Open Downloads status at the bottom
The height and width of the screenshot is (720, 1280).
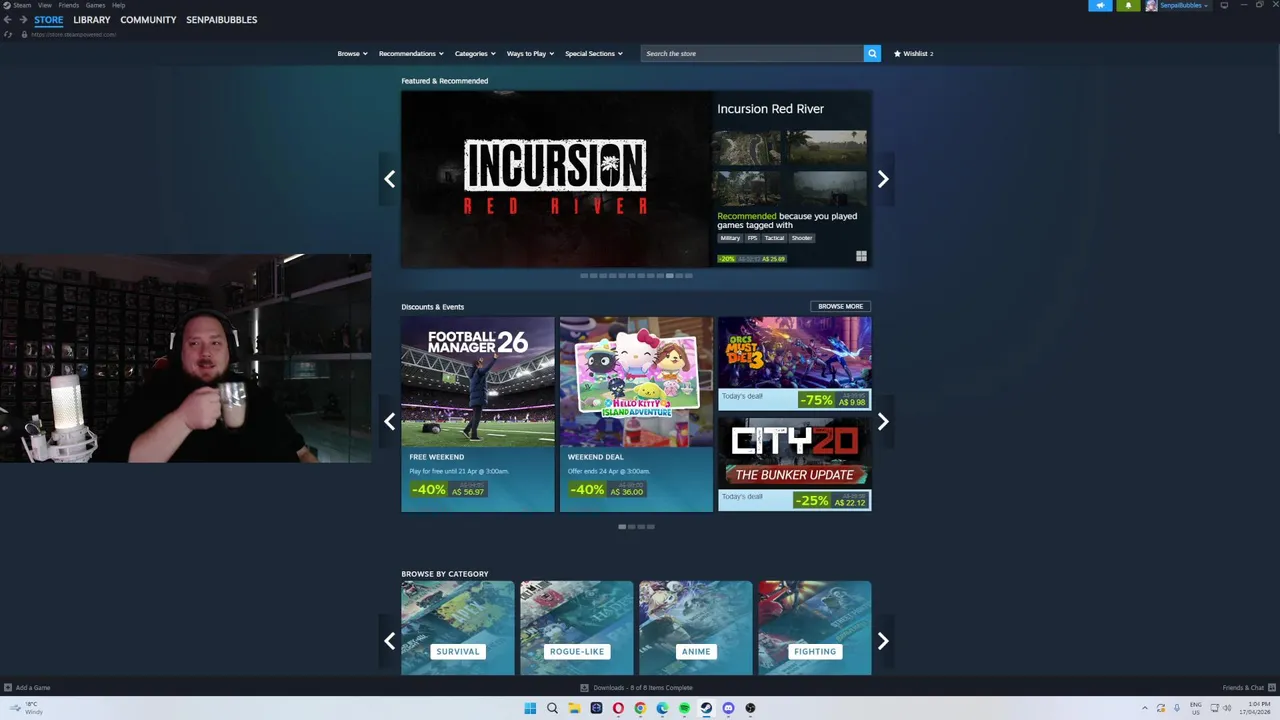[x=637, y=688]
